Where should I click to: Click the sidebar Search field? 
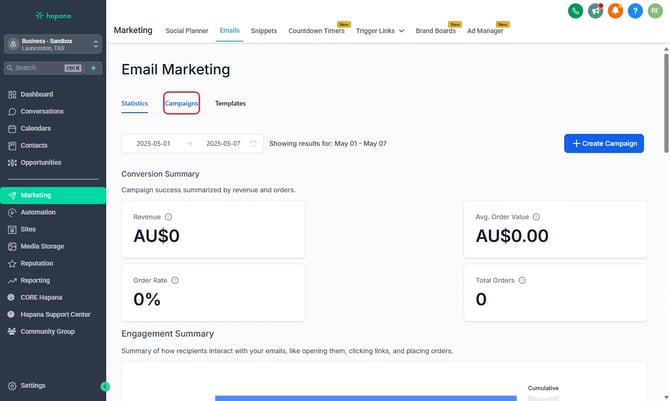(38, 68)
